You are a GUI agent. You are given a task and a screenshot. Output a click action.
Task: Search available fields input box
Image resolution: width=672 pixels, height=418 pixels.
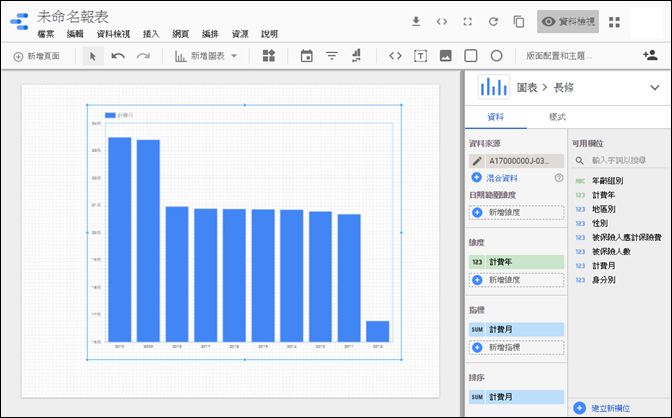(x=619, y=160)
